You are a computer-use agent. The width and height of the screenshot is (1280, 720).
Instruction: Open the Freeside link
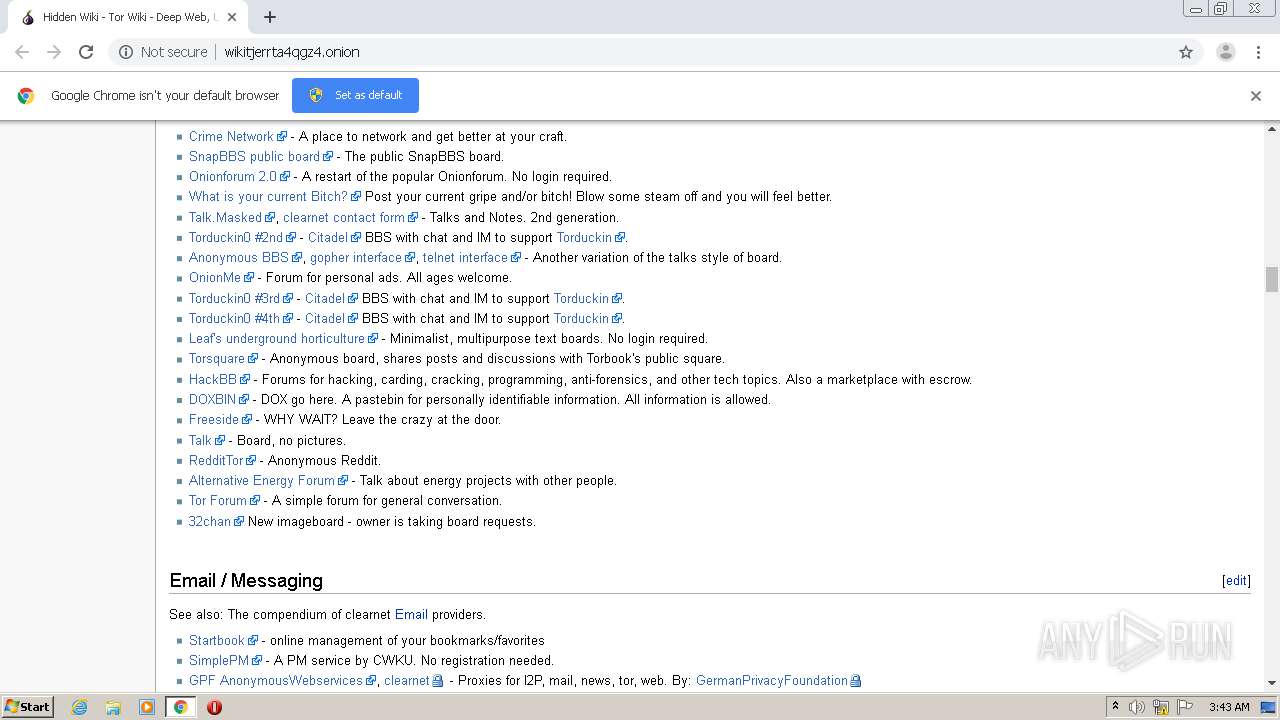214,419
